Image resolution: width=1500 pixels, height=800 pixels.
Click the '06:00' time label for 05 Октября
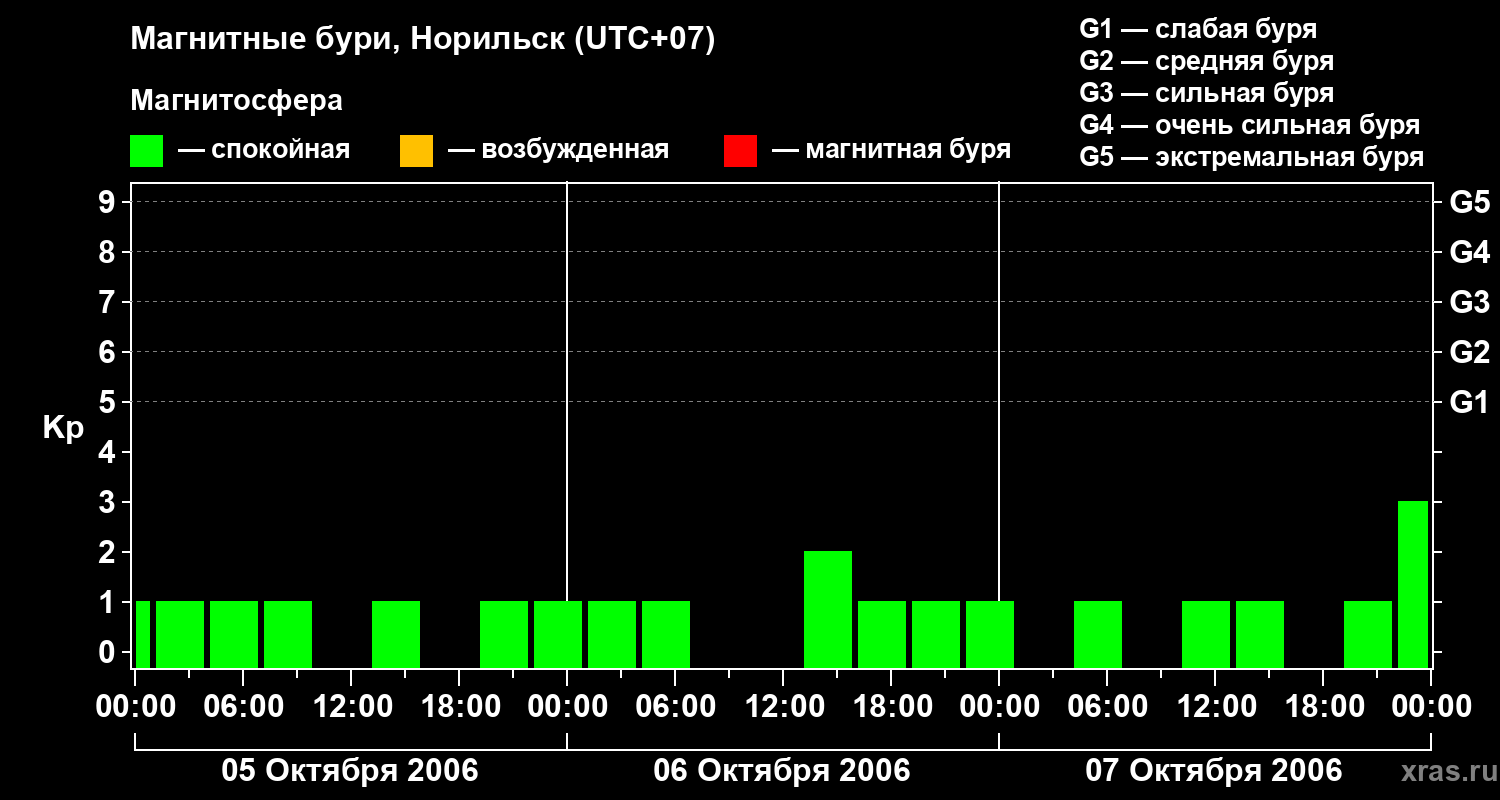(243, 707)
